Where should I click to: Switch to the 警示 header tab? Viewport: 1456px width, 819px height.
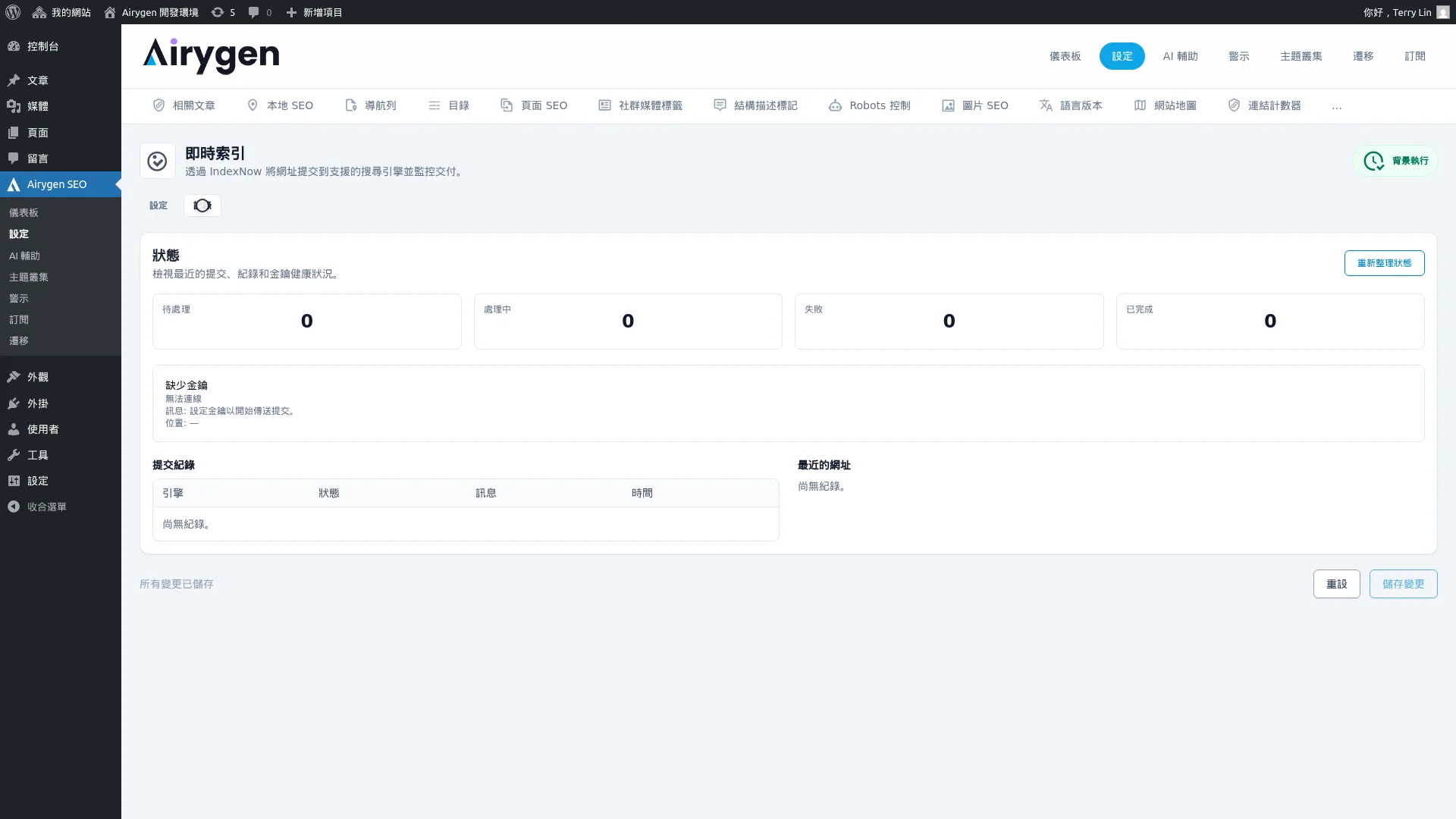[1238, 56]
